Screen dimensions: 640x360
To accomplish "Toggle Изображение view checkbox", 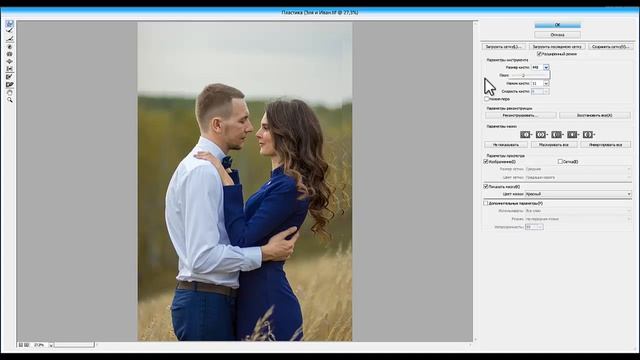I will click(486, 162).
